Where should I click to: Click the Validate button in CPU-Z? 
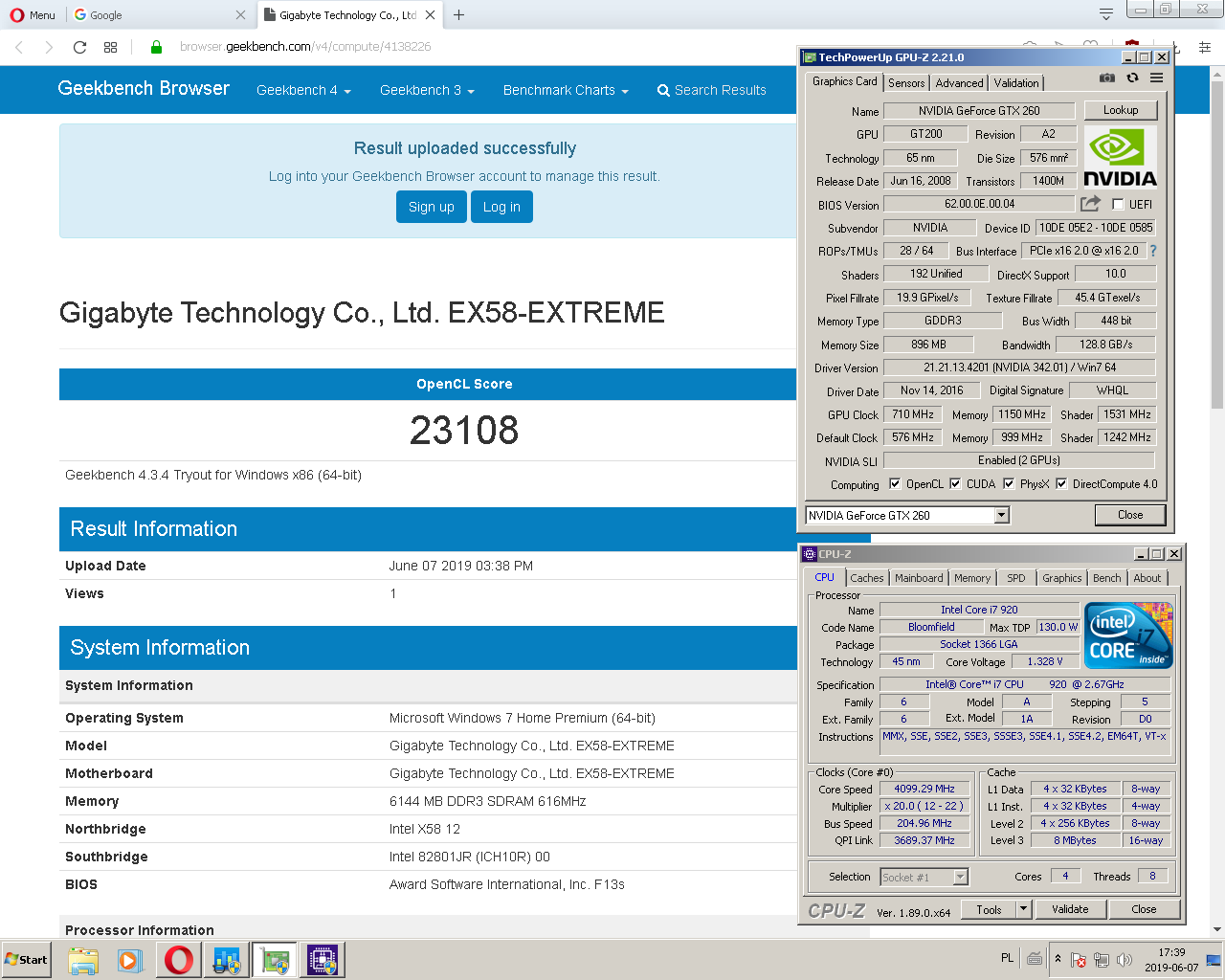point(1070,909)
